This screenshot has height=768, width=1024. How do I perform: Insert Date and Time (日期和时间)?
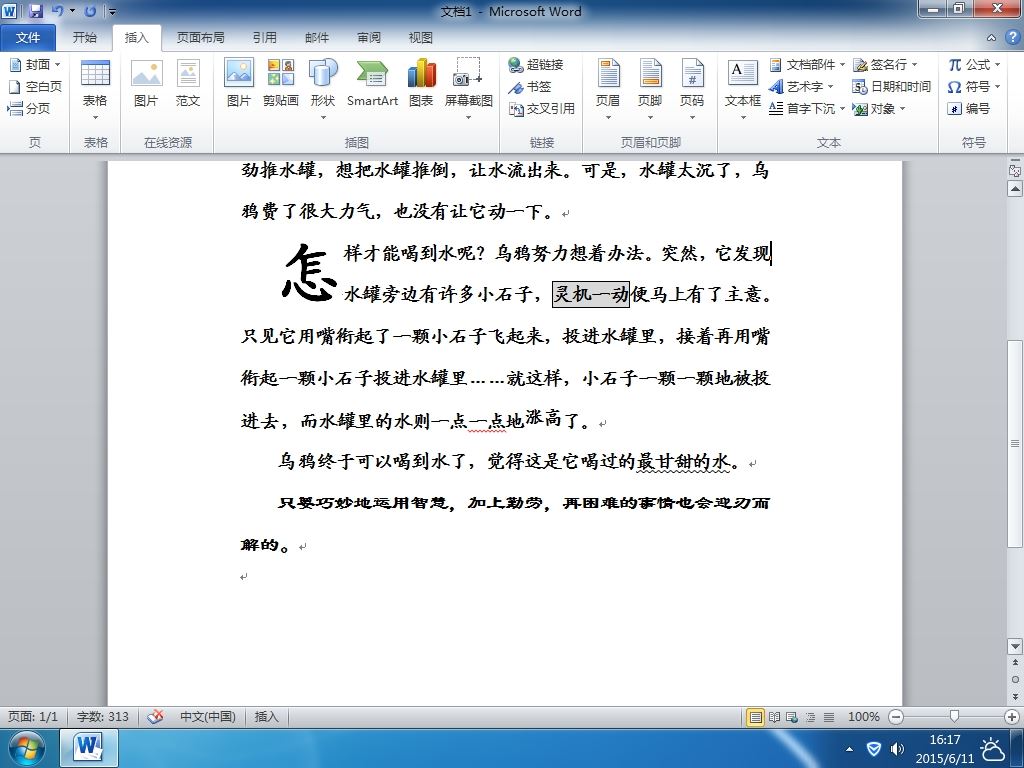891,86
